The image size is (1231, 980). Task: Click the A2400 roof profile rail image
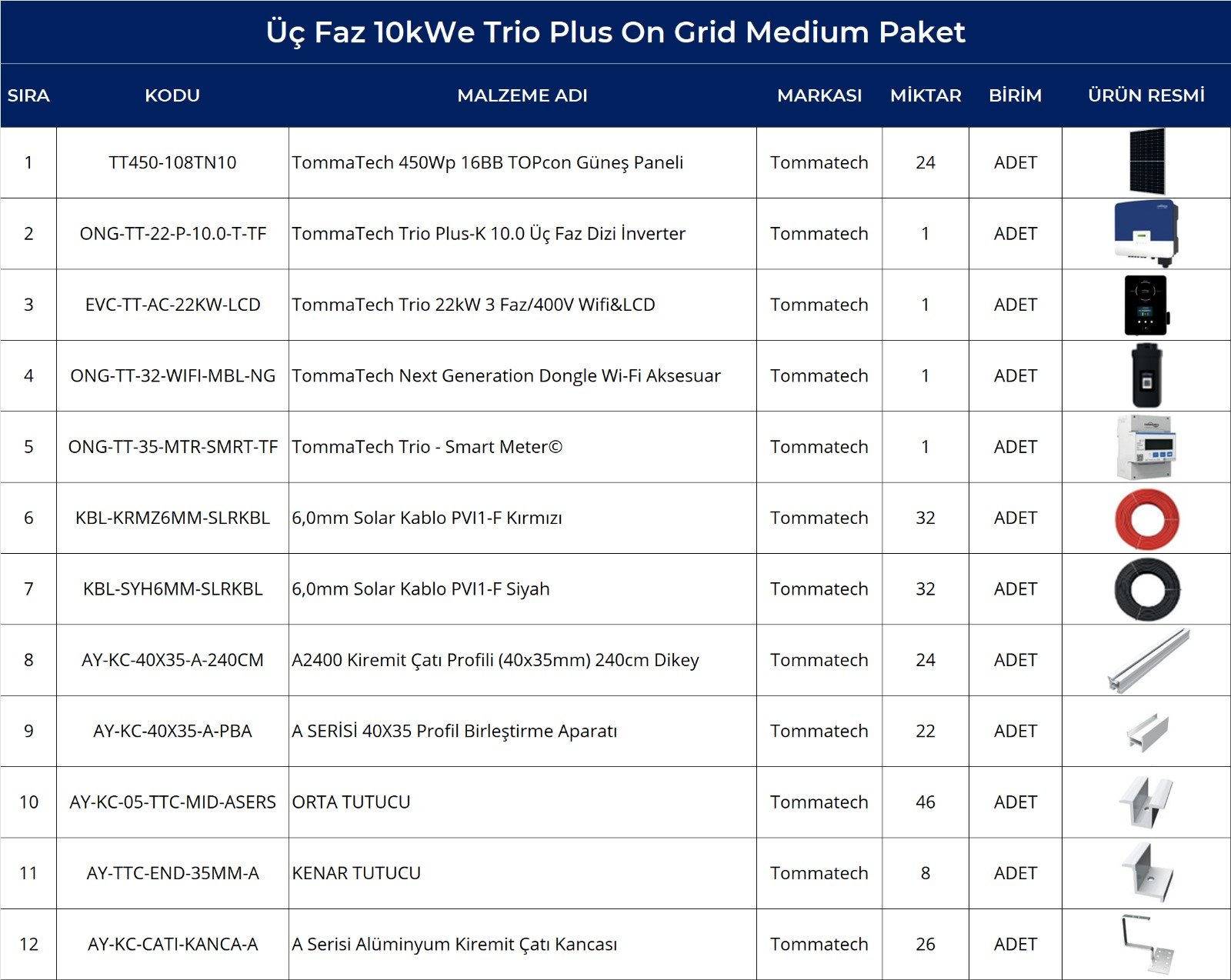point(1148,660)
